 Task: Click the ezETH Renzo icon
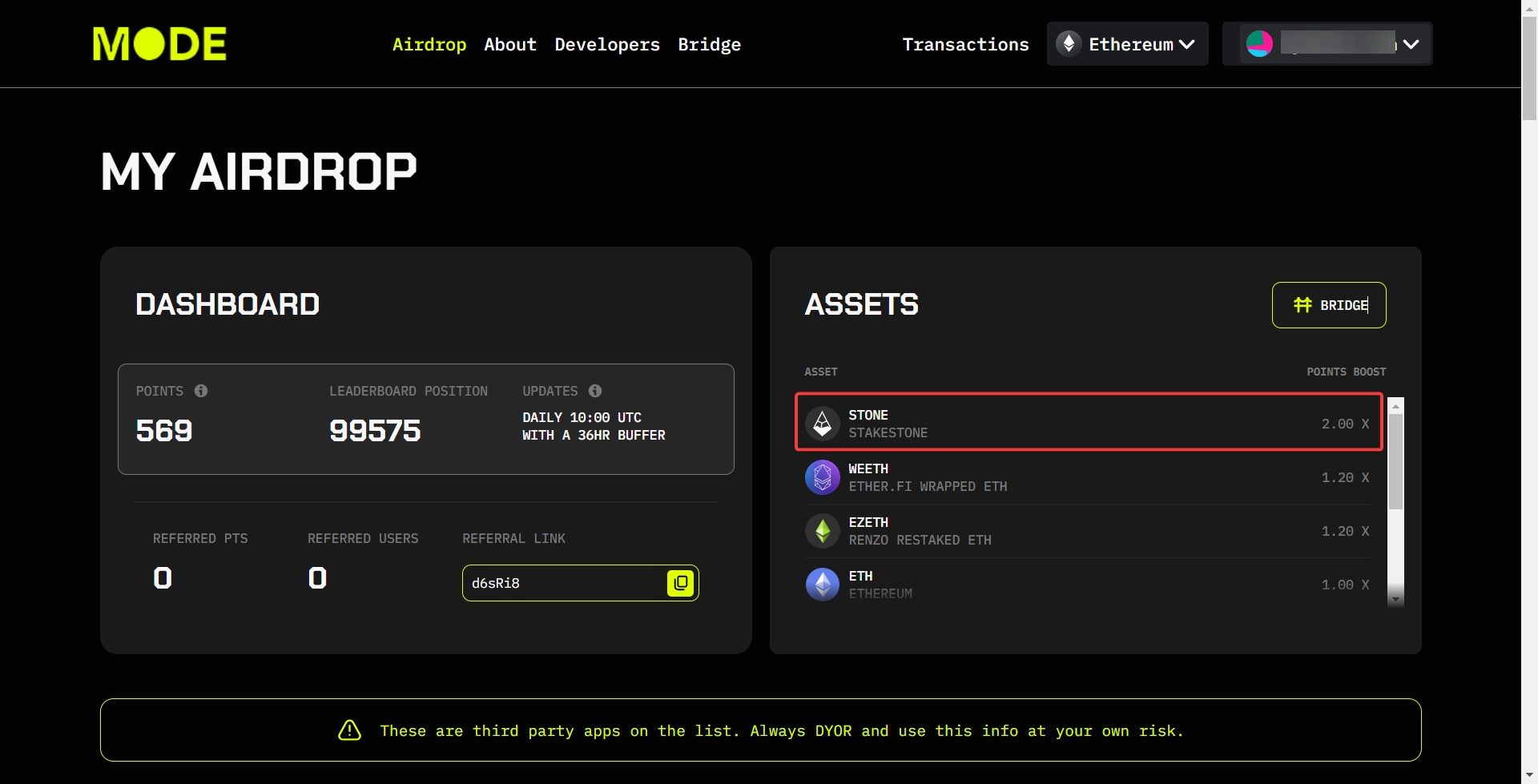822,531
